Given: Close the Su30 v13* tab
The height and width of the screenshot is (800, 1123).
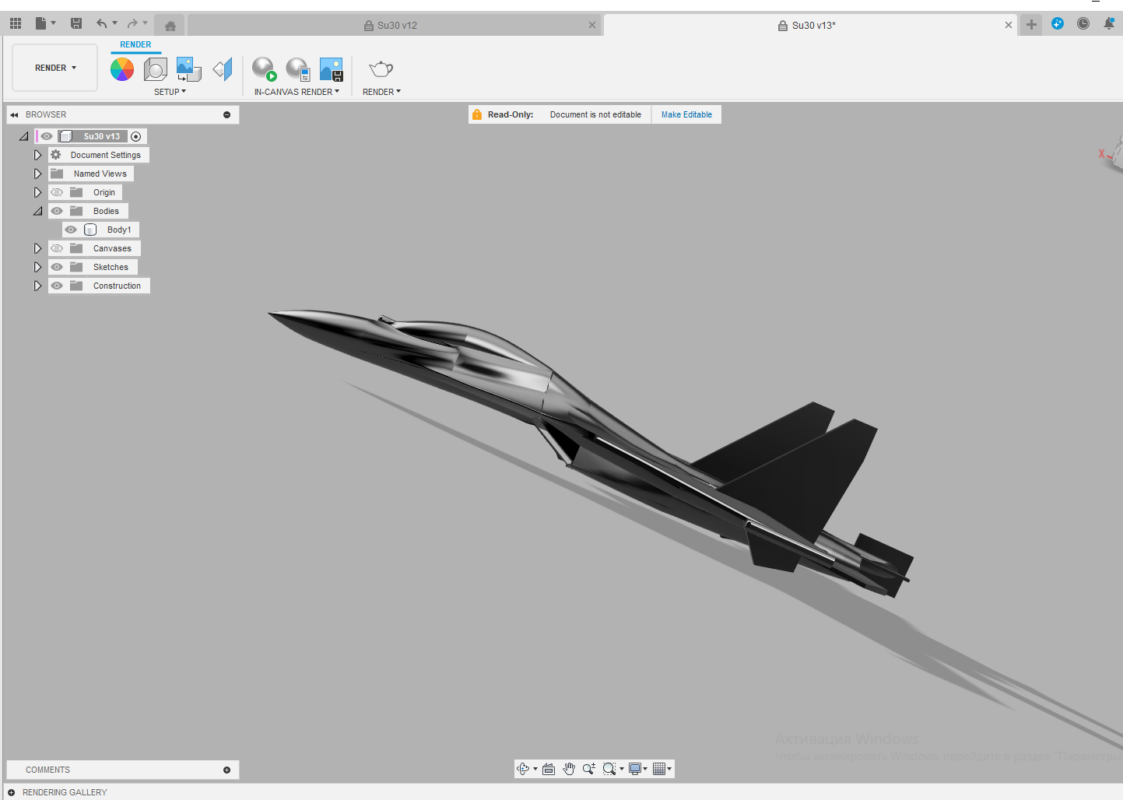Looking at the screenshot, I should pyautogui.click(x=1008, y=25).
